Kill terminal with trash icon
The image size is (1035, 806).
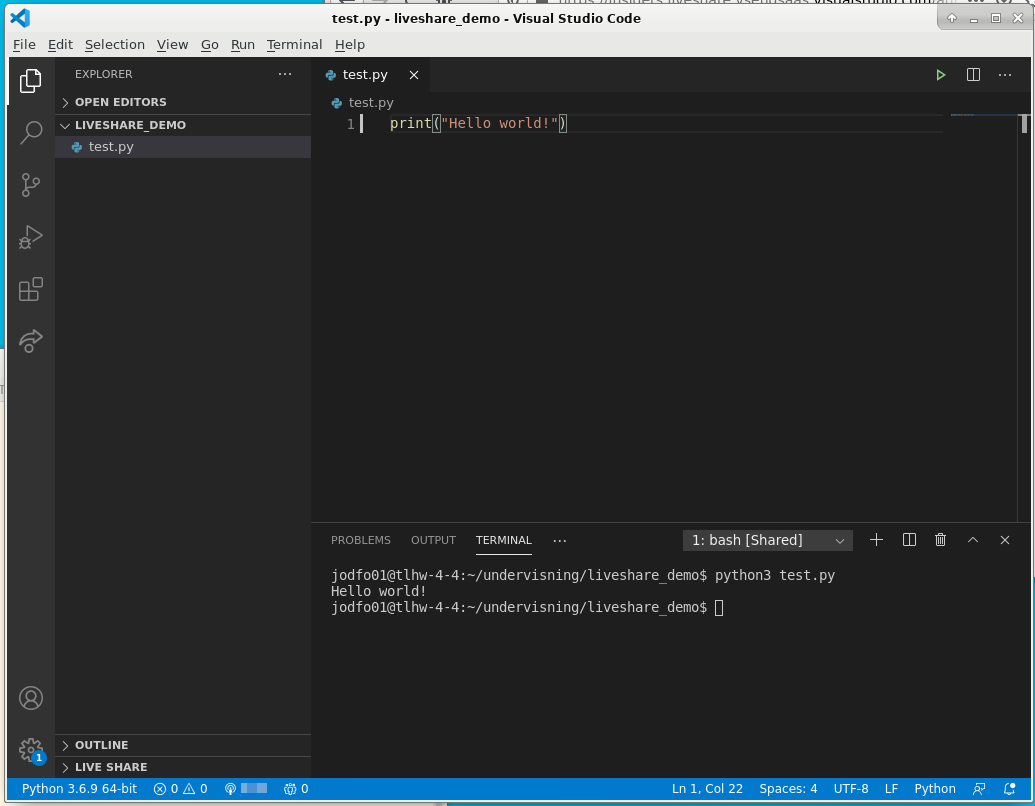pos(941,540)
